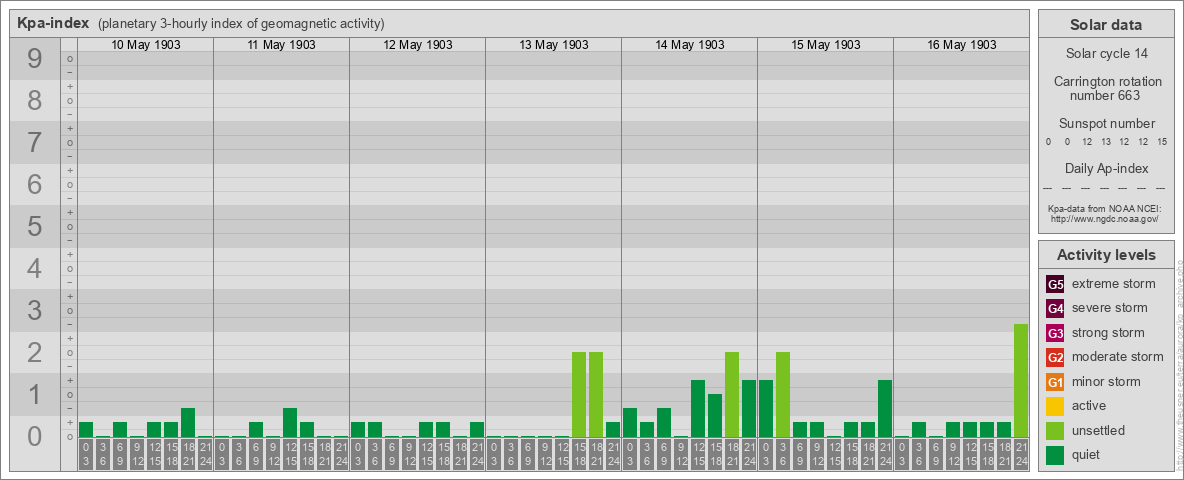Click the 'Daily Ap-index' label
Viewport: 1184px width, 480px height.
click(x=1106, y=168)
